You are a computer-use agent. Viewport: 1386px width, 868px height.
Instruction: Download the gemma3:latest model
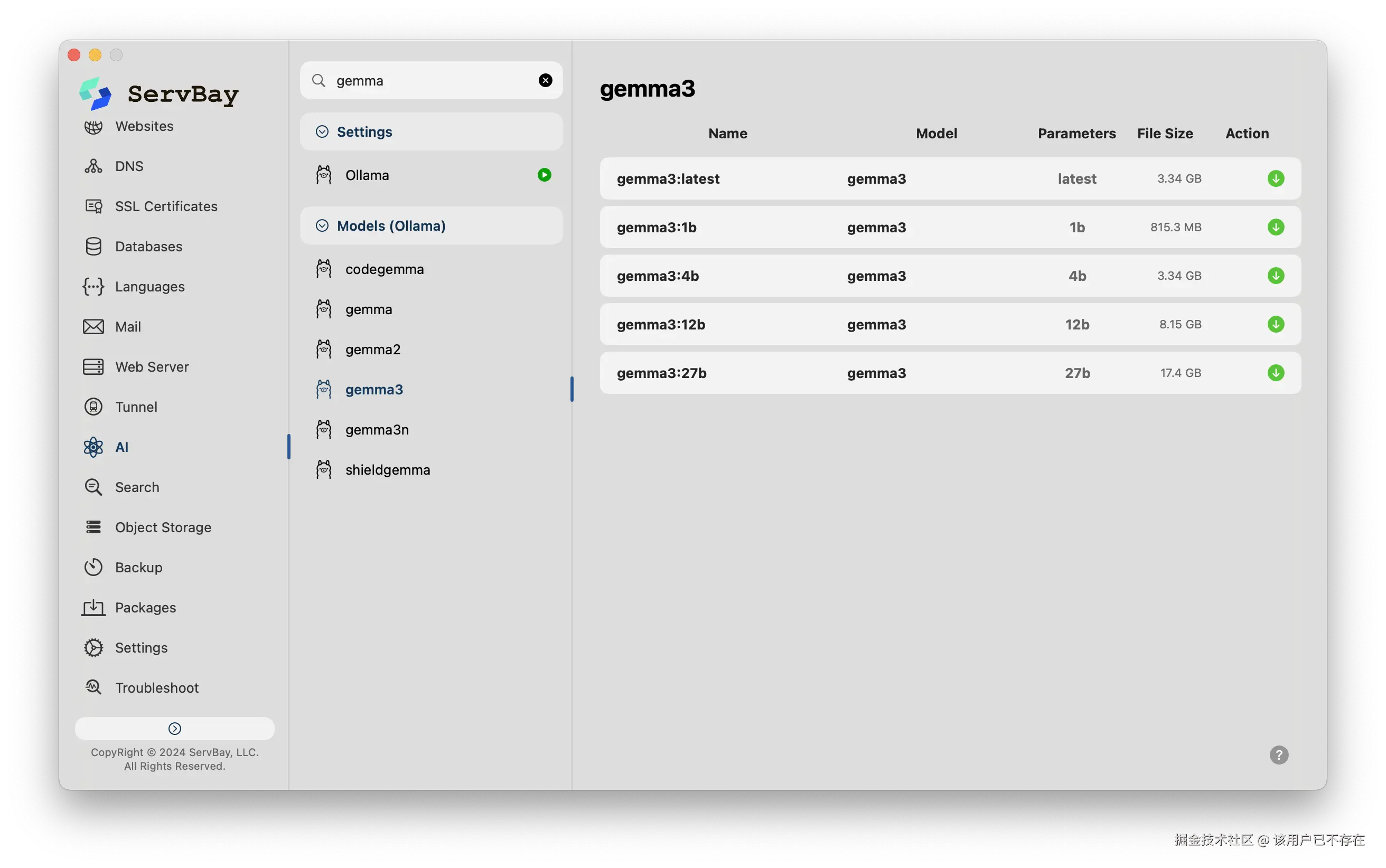1275,178
